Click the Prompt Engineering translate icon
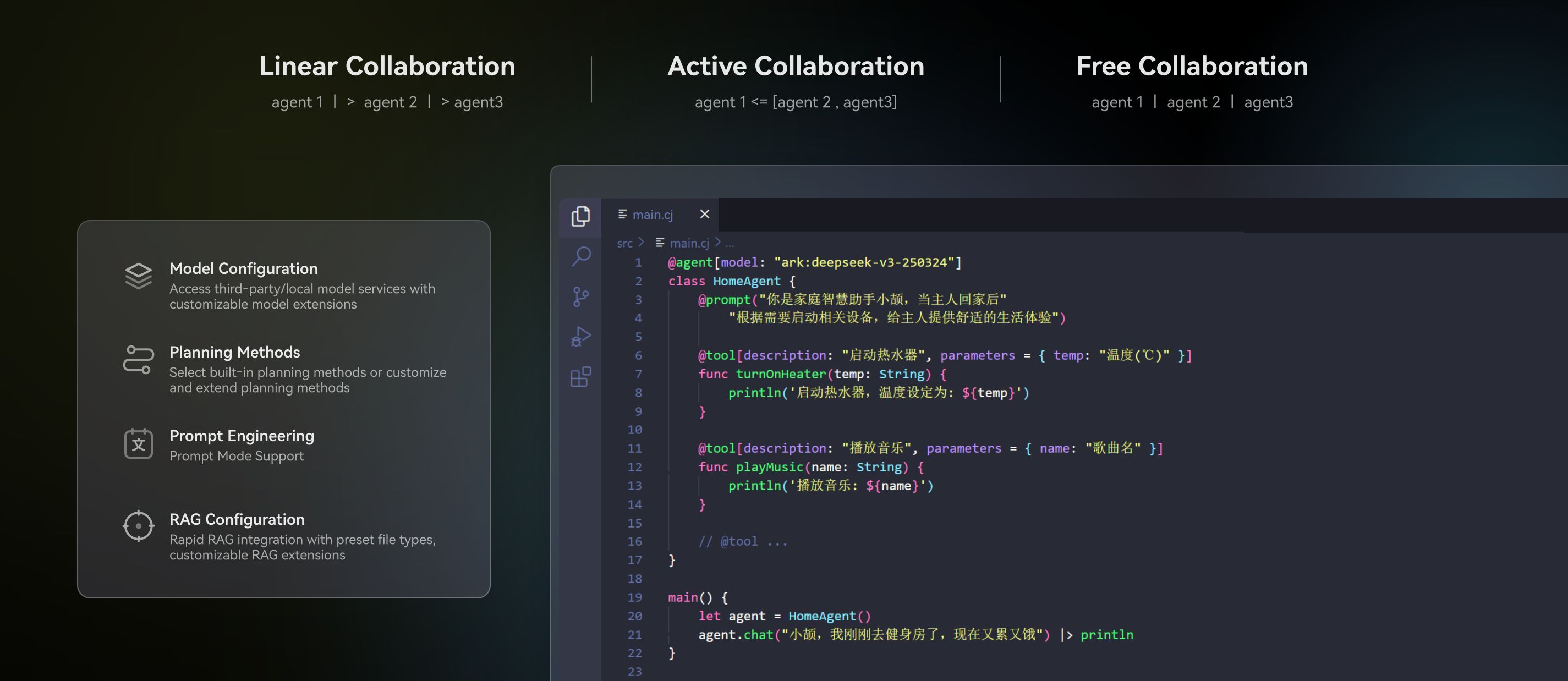This screenshot has width=1568, height=681. click(139, 443)
